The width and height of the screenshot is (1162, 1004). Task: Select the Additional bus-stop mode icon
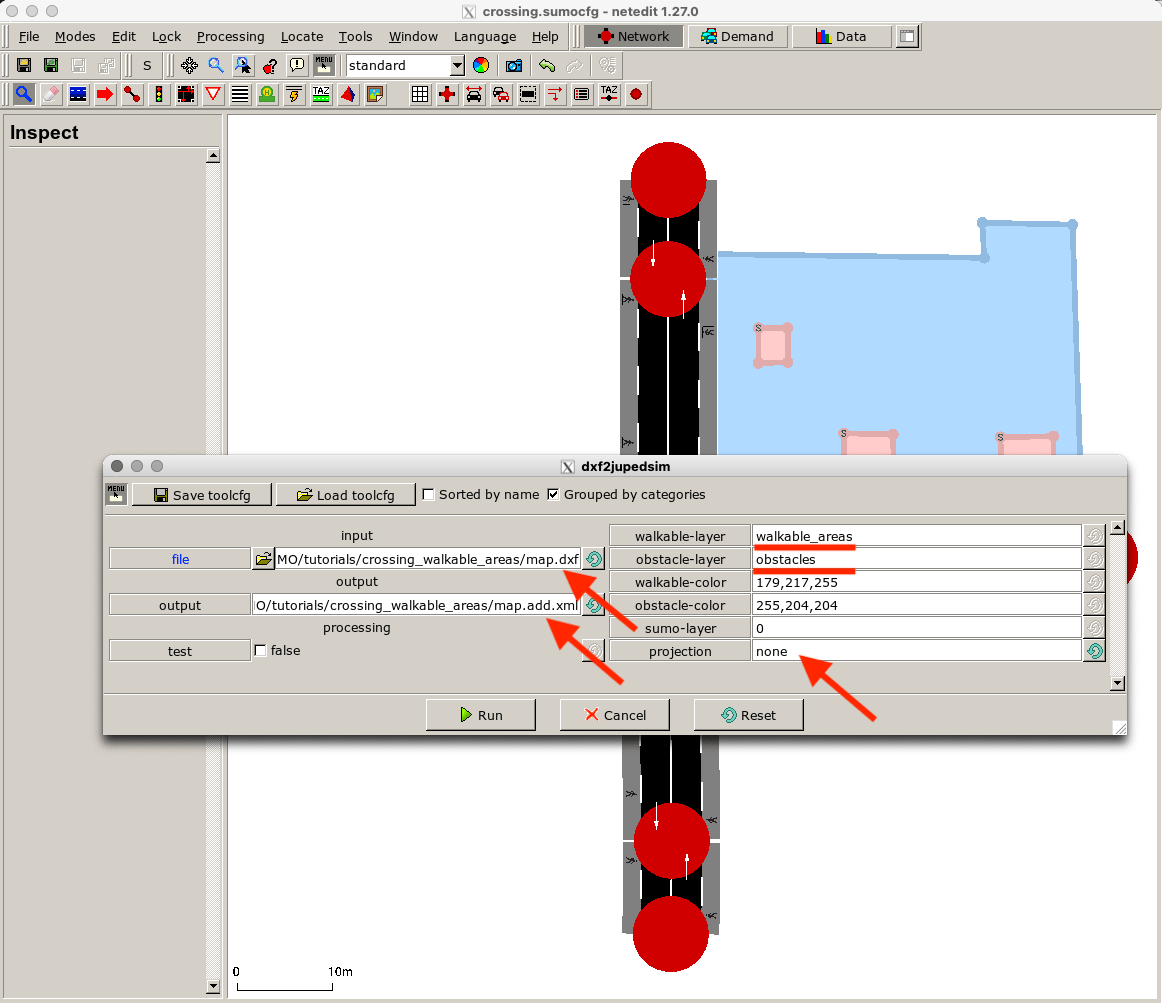click(267, 94)
